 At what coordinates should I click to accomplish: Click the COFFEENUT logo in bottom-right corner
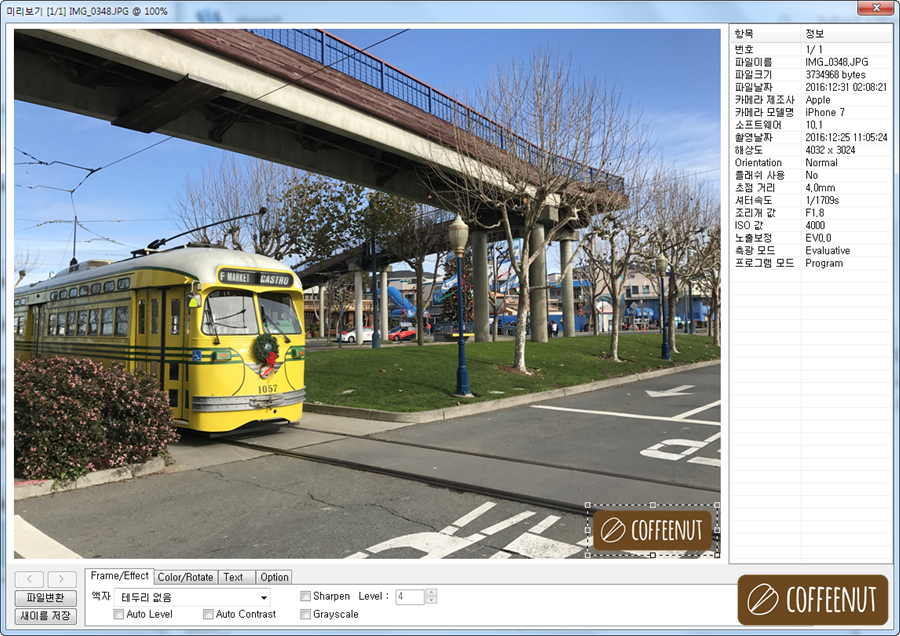[x=813, y=600]
